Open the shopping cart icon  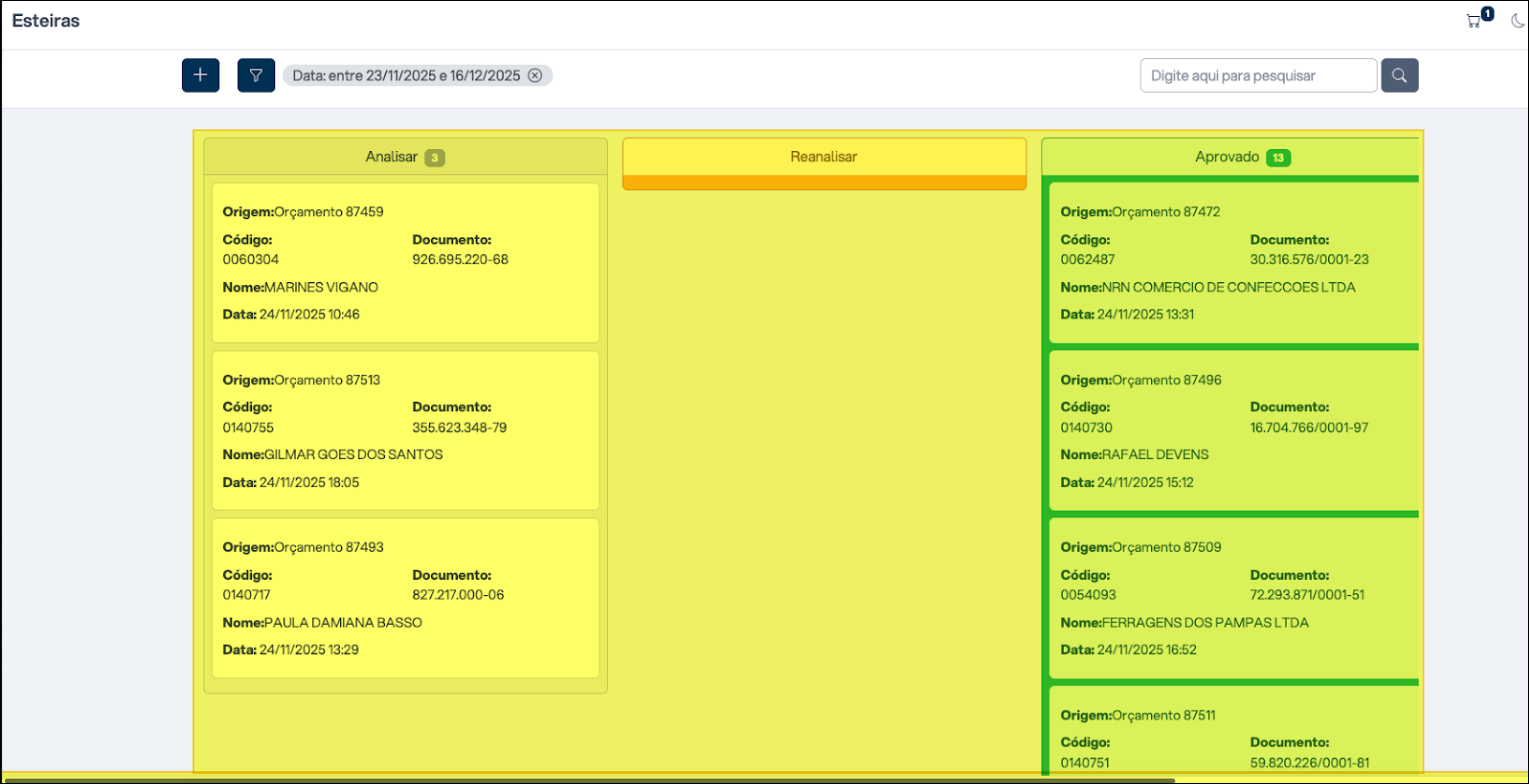coord(1473,21)
